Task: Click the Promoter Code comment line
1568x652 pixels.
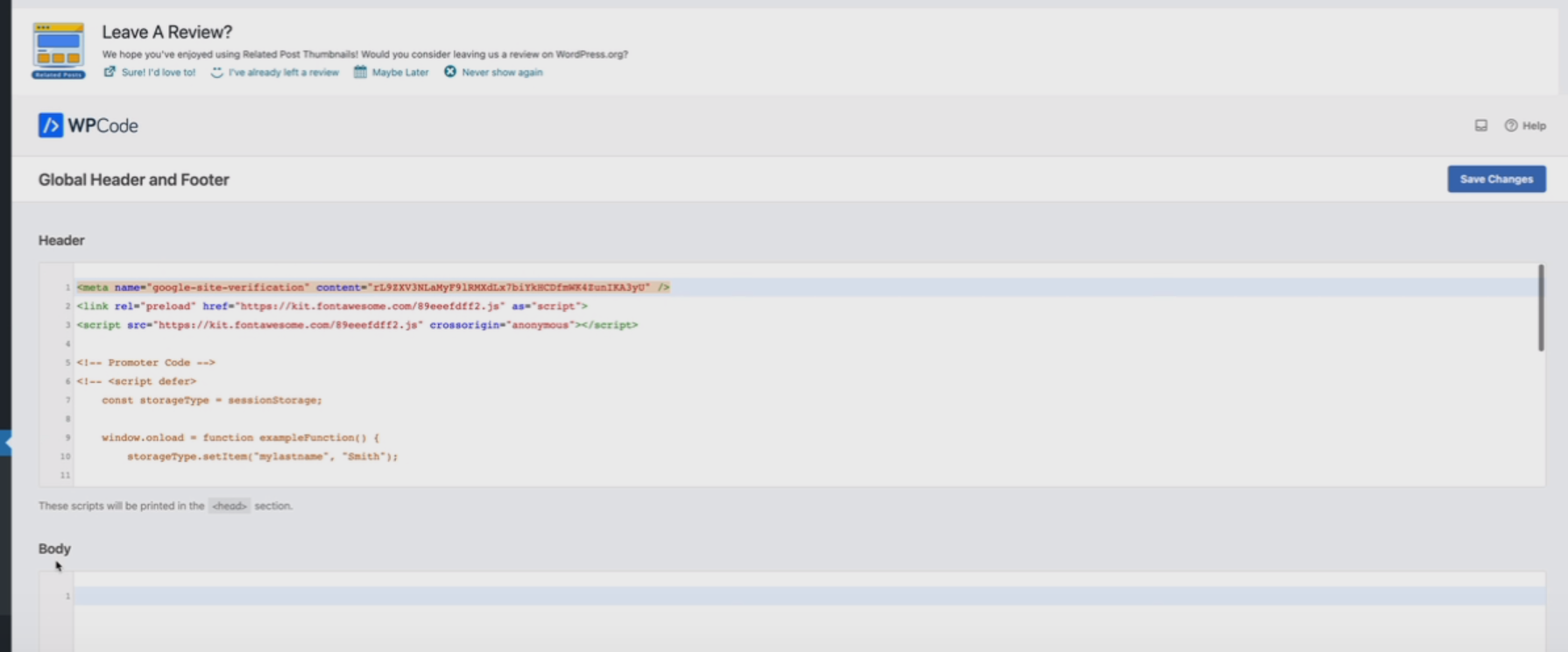Action: [x=145, y=362]
